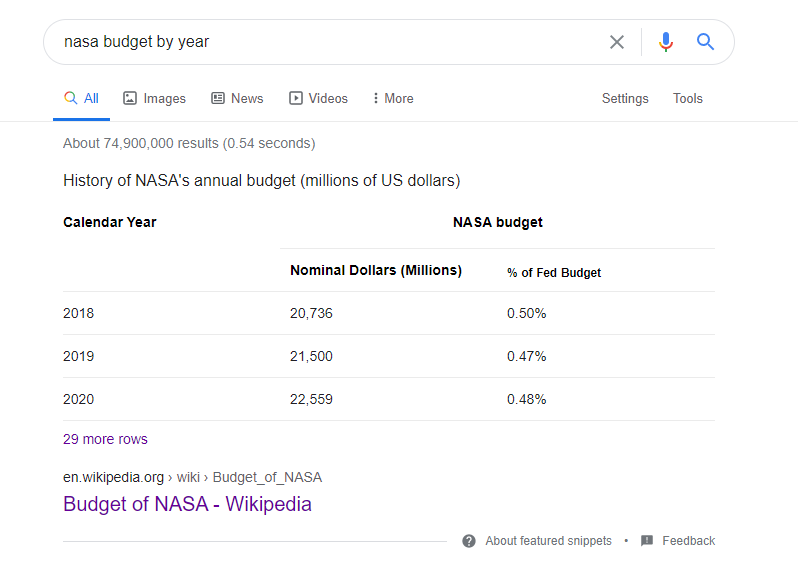
Task: Click the Feedback flag icon
Action: [x=647, y=541]
